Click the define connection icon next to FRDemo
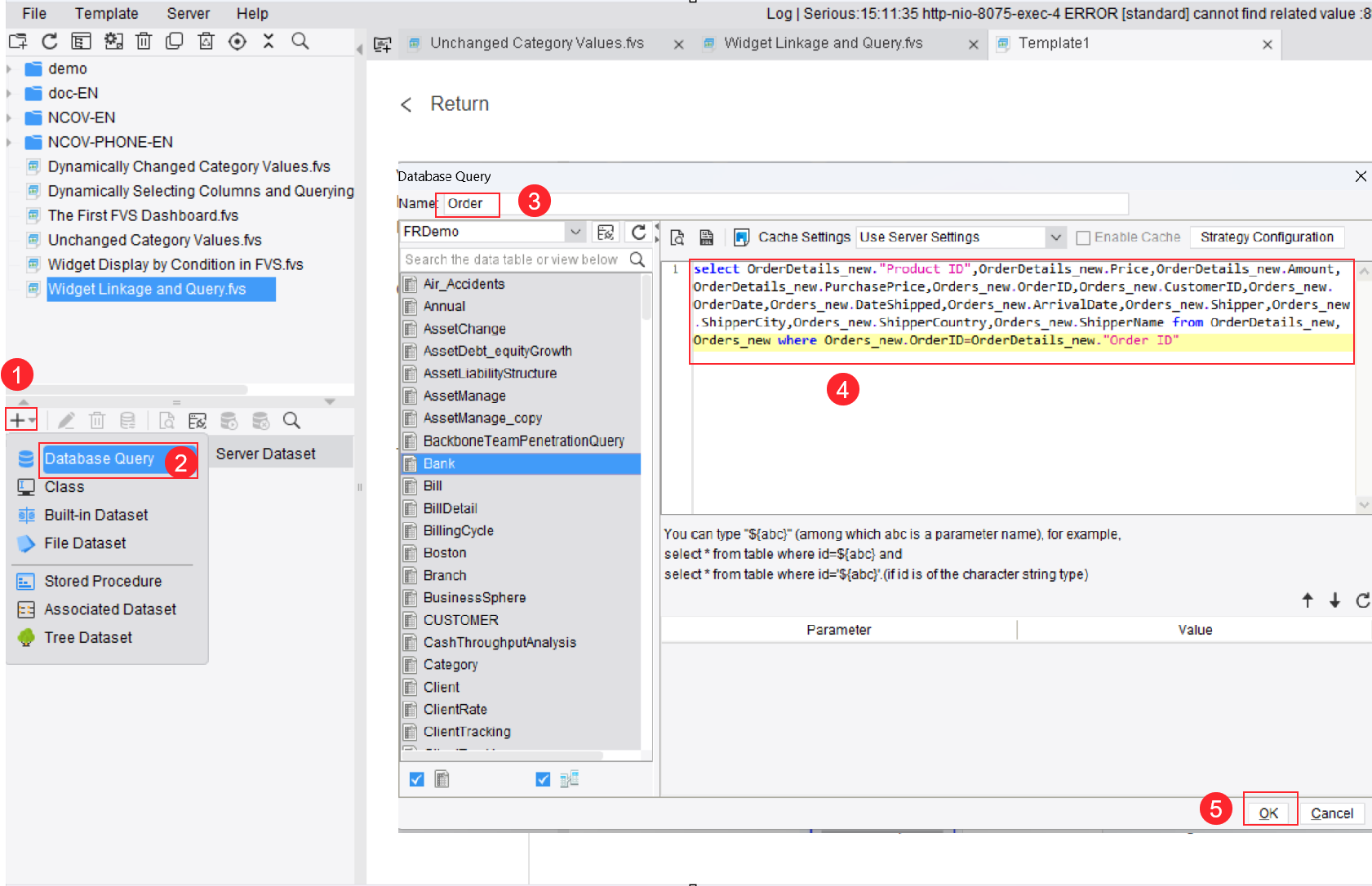The image size is (1372, 886). [606, 233]
